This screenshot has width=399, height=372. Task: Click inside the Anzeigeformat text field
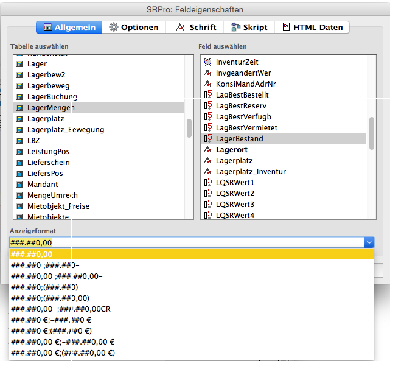[x=187, y=242]
